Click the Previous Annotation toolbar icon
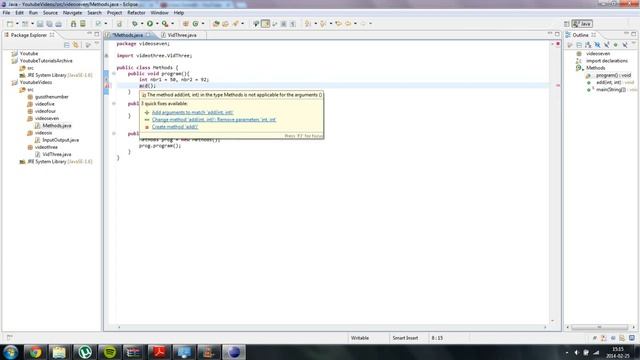The width and height of the screenshot is (640, 360). click(323, 24)
